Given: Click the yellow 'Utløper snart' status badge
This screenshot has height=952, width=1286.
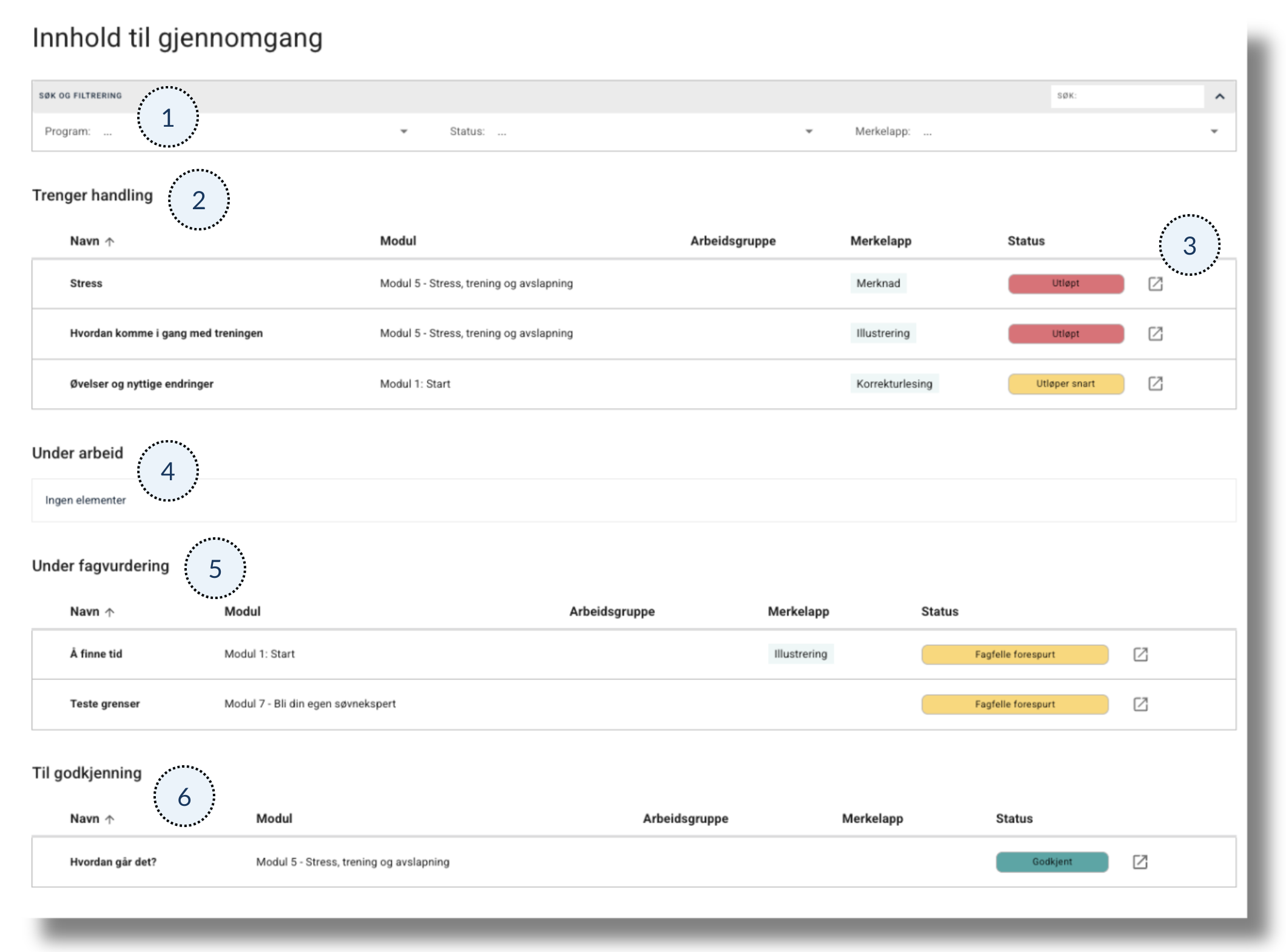Looking at the screenshot, I should [x=1065, y=384].
